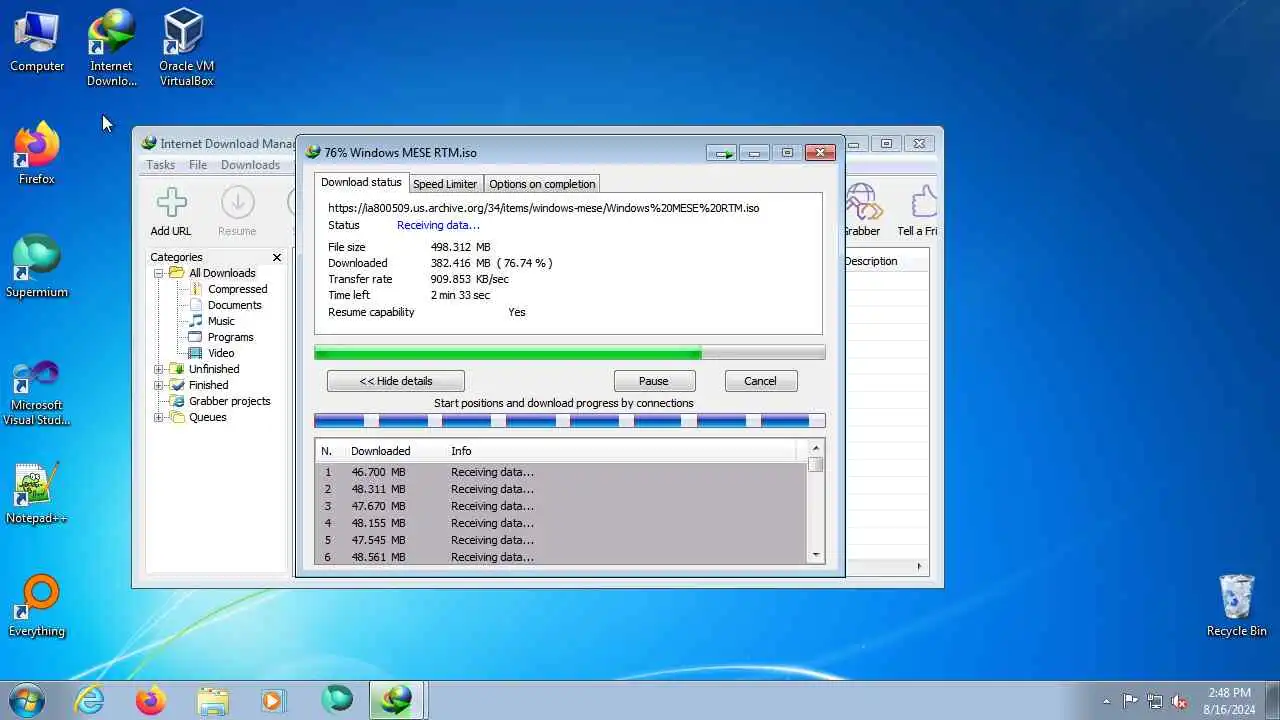Open Windows Explorer from taskbar

[213, 700]
